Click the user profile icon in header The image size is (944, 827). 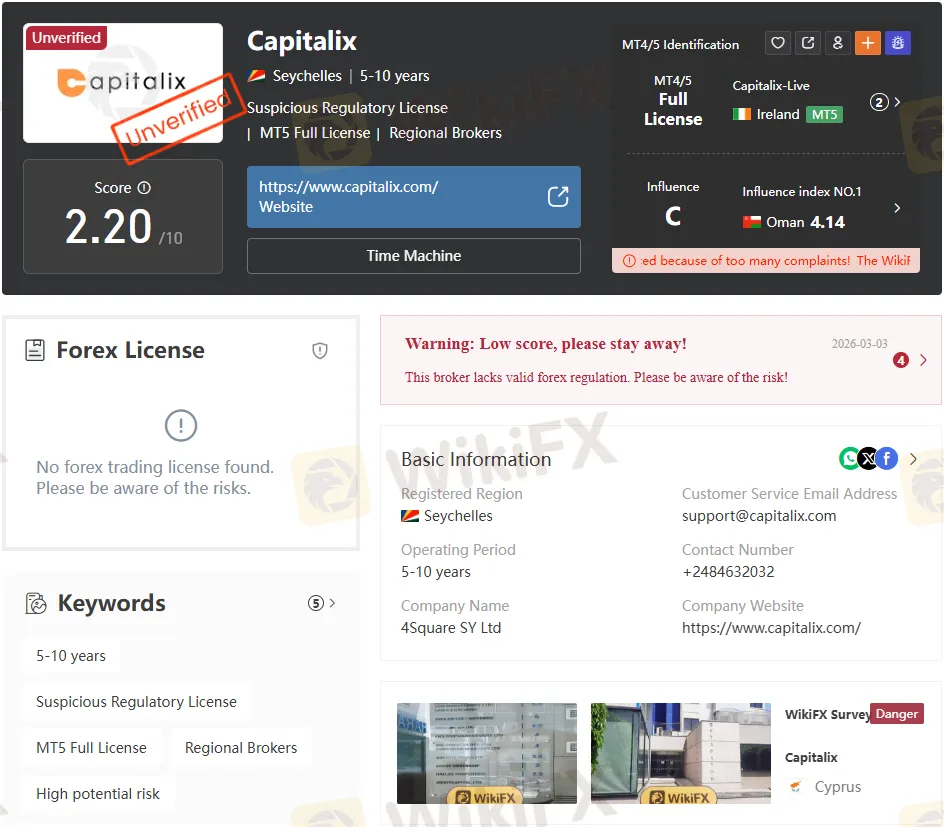(x=837, y=43)
